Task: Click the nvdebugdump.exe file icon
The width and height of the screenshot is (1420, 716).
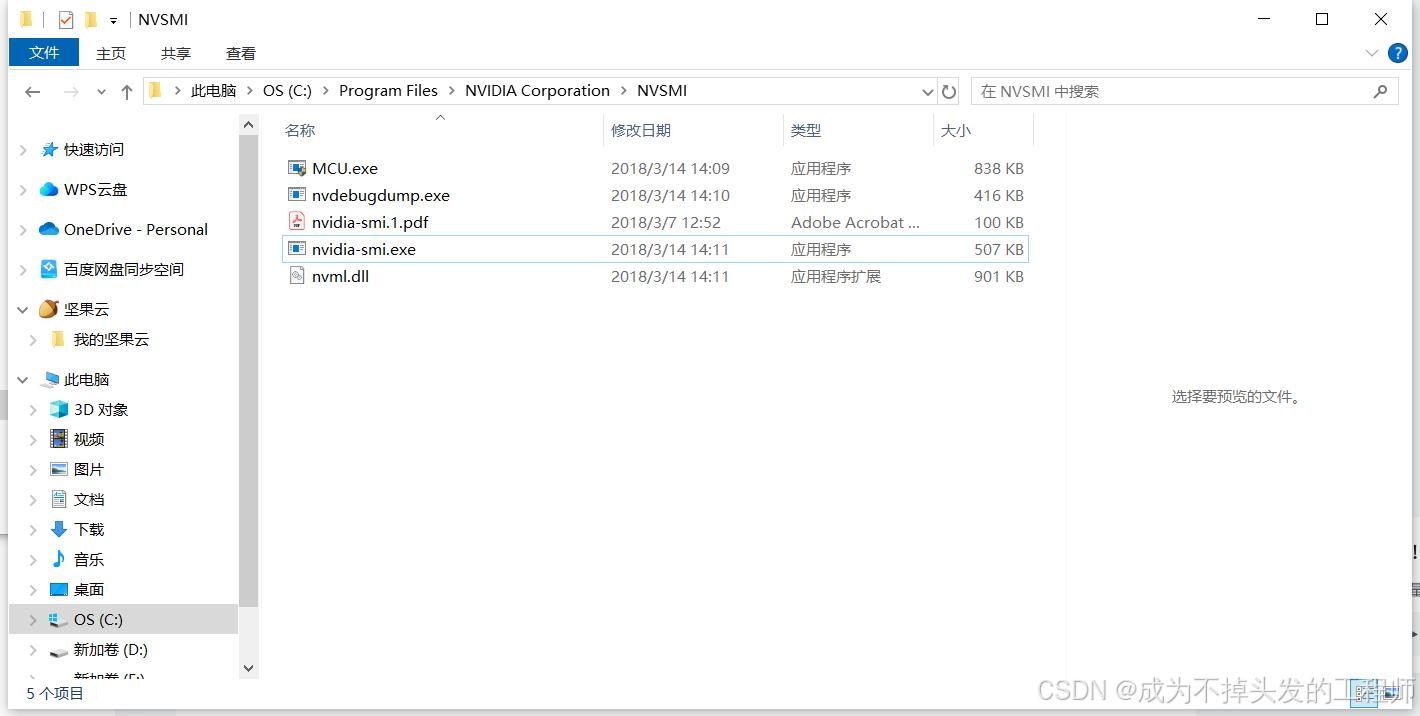Action: pyautogui.click(x=296, y=195)
